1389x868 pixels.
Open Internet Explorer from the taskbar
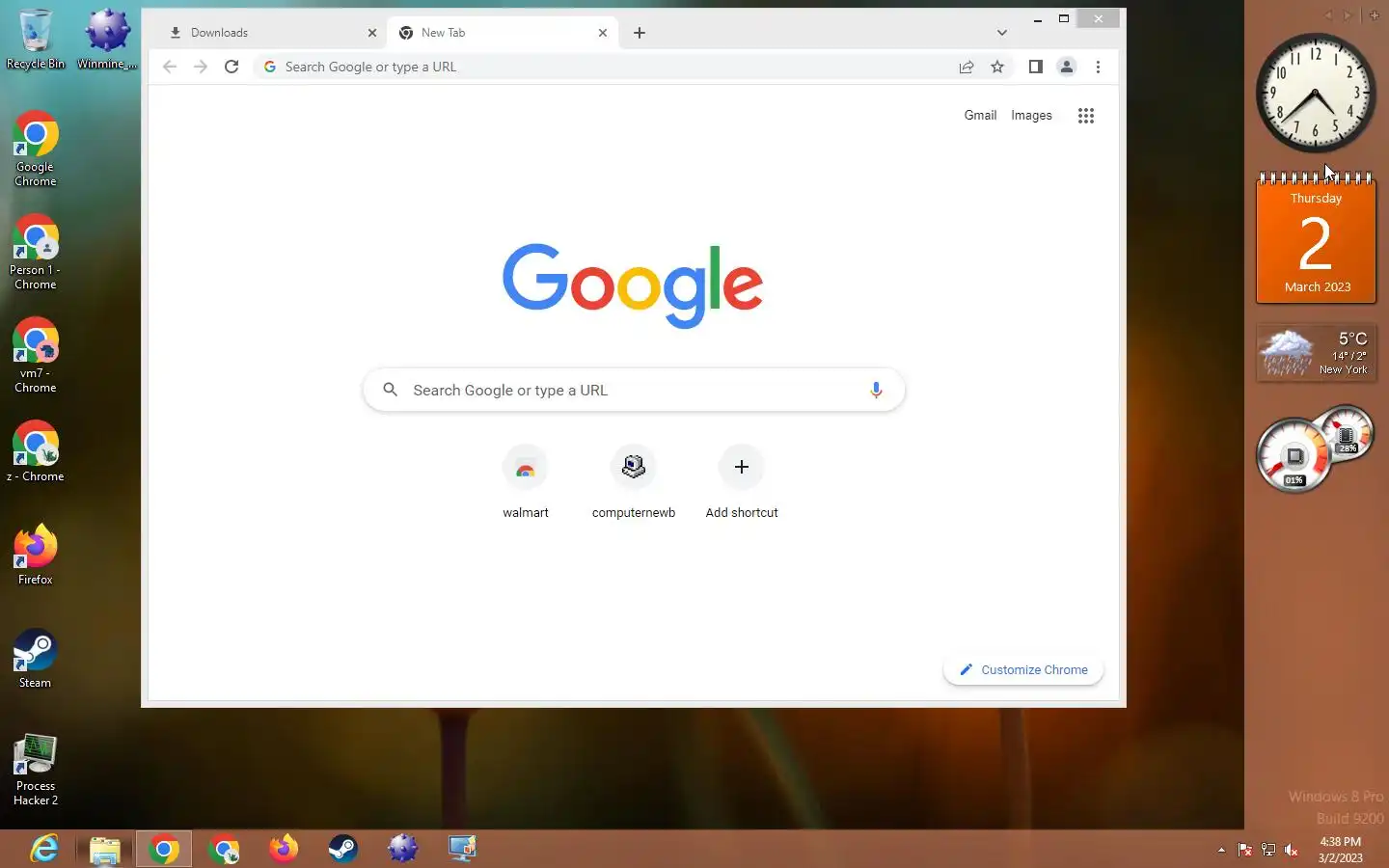click(44, 849)
